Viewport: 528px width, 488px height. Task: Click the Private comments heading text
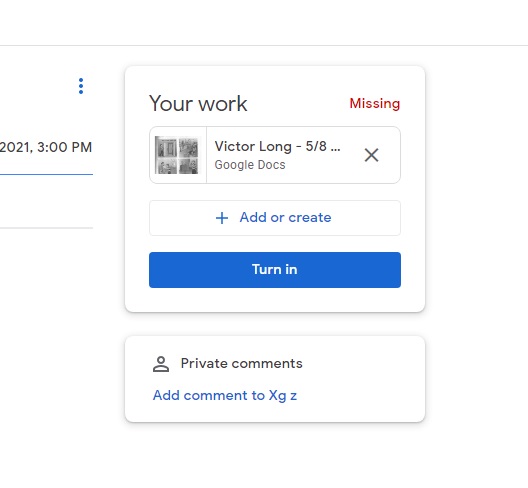point(241,363)
